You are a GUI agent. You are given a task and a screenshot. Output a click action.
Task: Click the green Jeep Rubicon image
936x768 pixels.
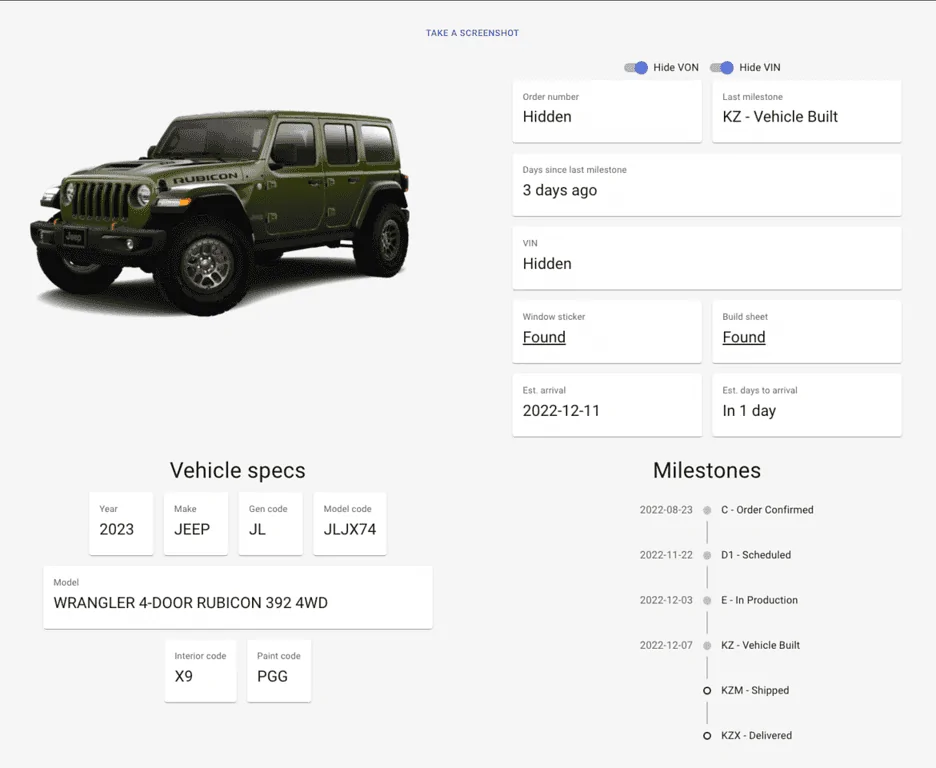pyautogui.click(x=220, y=212)
